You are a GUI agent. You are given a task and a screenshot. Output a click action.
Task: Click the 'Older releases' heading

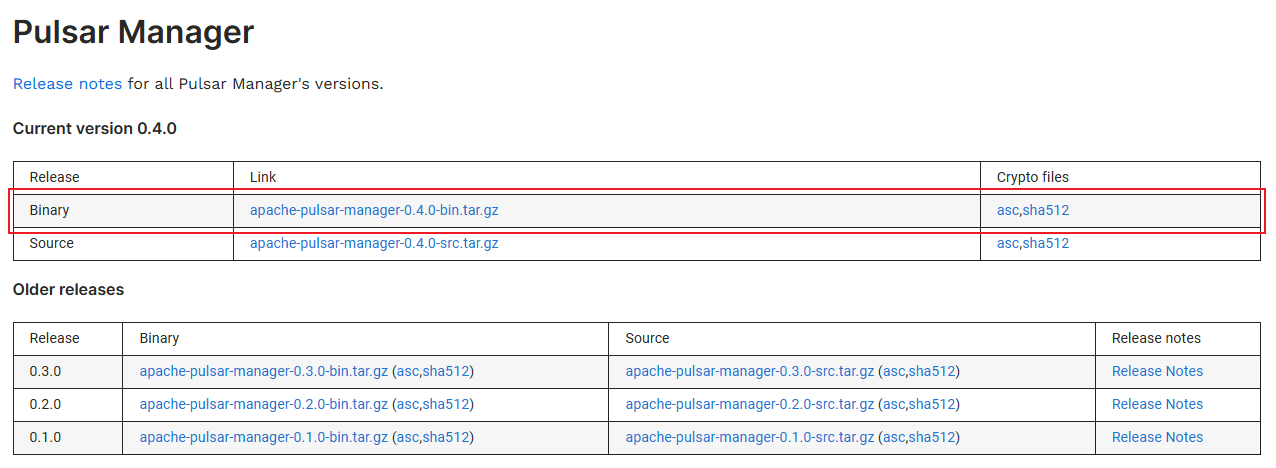point(69,289)
